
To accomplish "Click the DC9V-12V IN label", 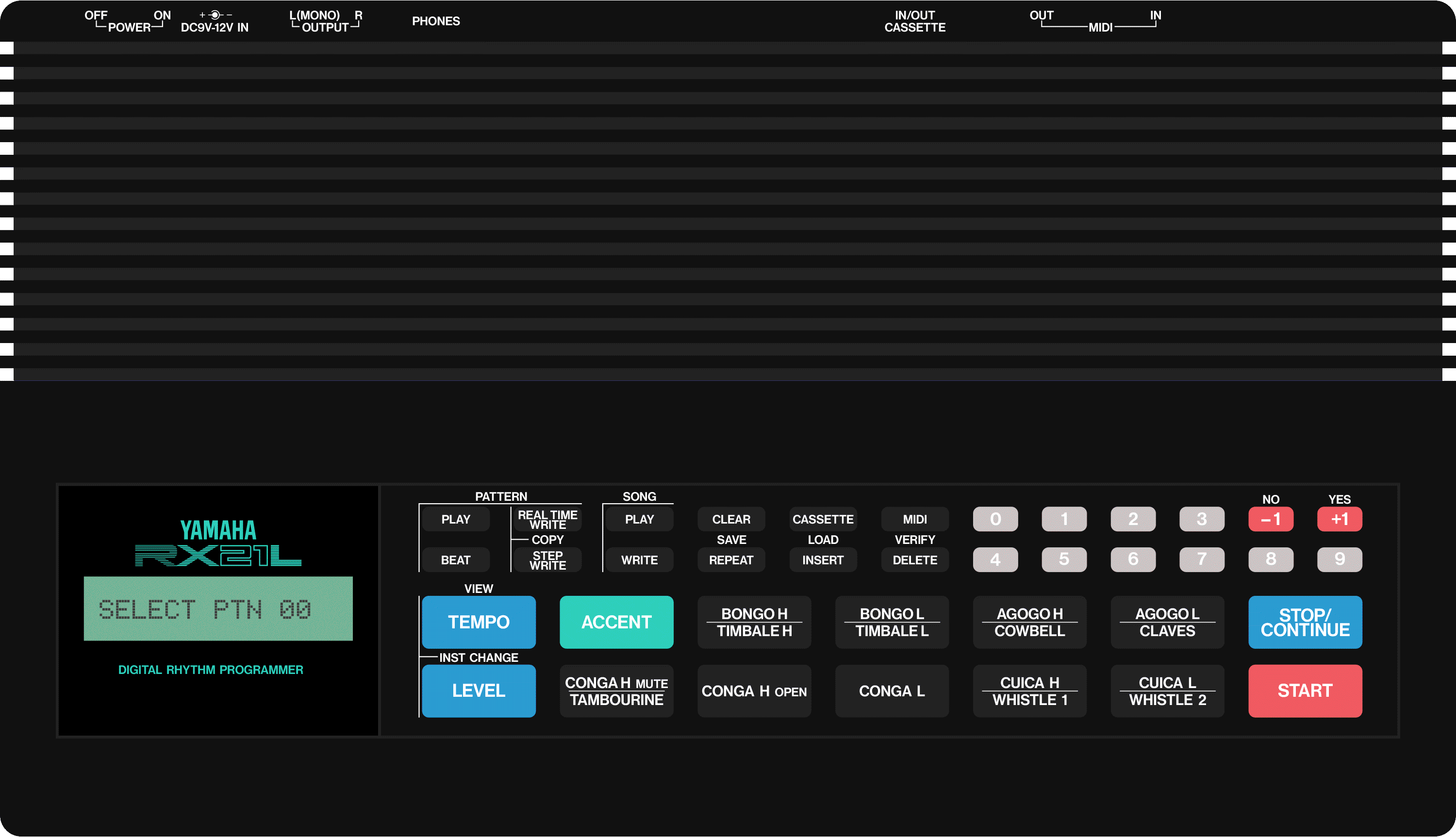I will [215, 27].
